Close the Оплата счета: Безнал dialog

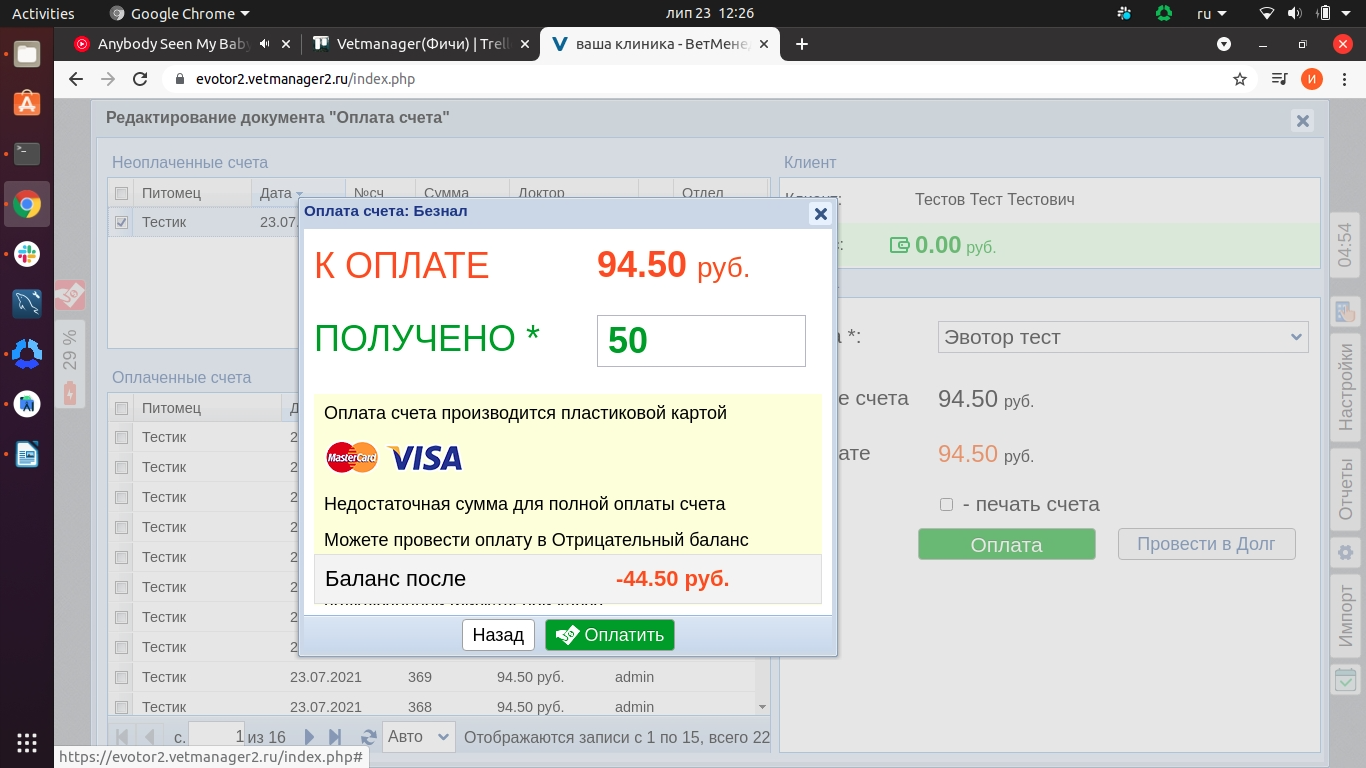[820, 213]
